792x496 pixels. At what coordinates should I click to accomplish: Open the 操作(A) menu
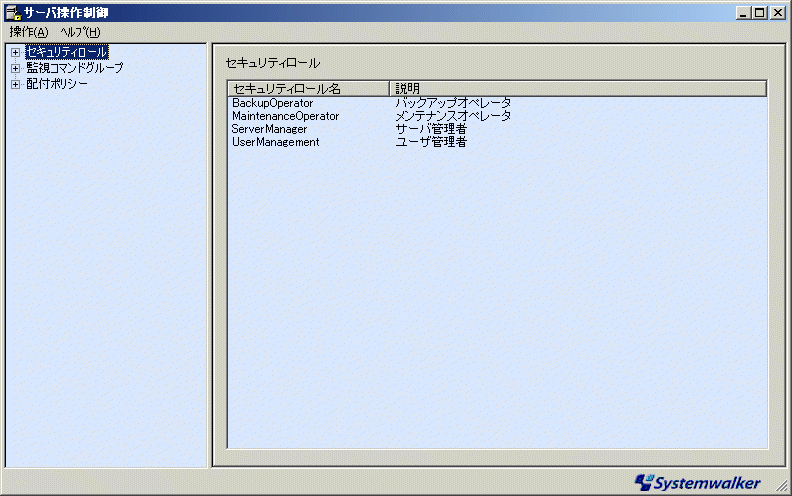[29, 32]
